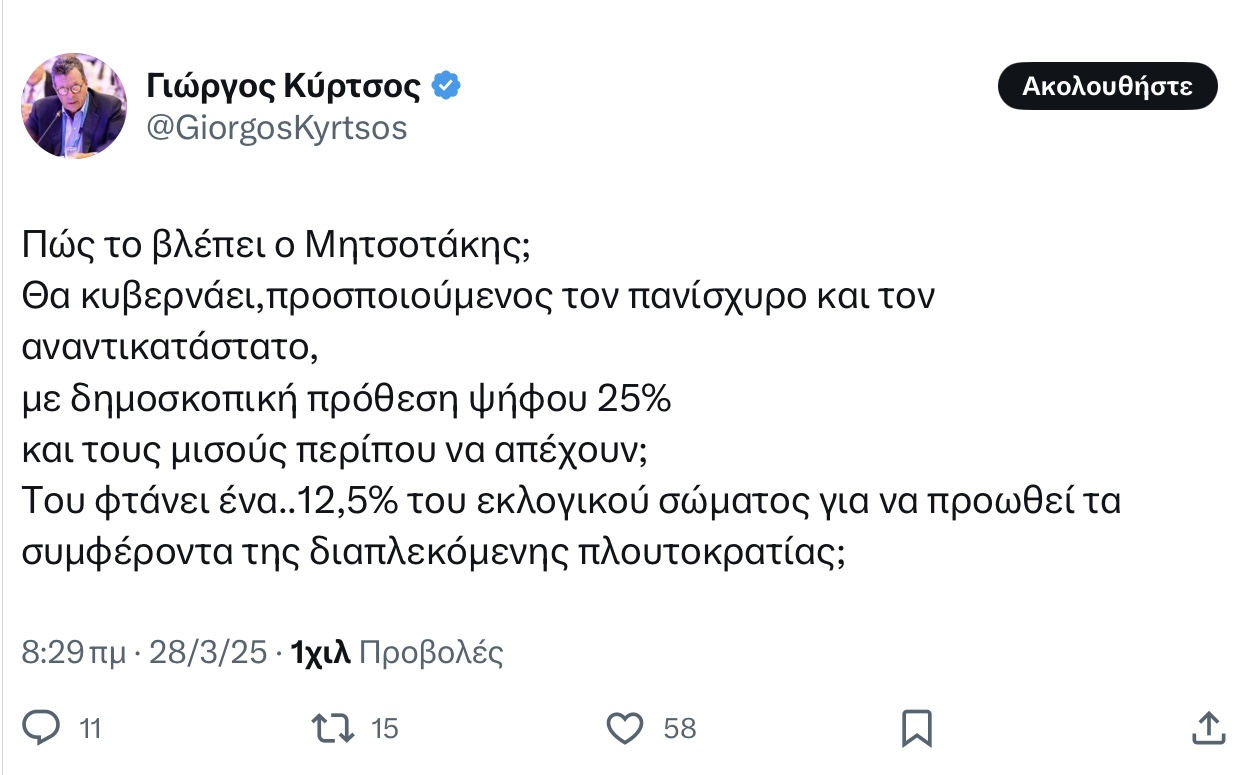
Task: Bookmark this tweet using the bookmark icon
Action: point(916,728)
